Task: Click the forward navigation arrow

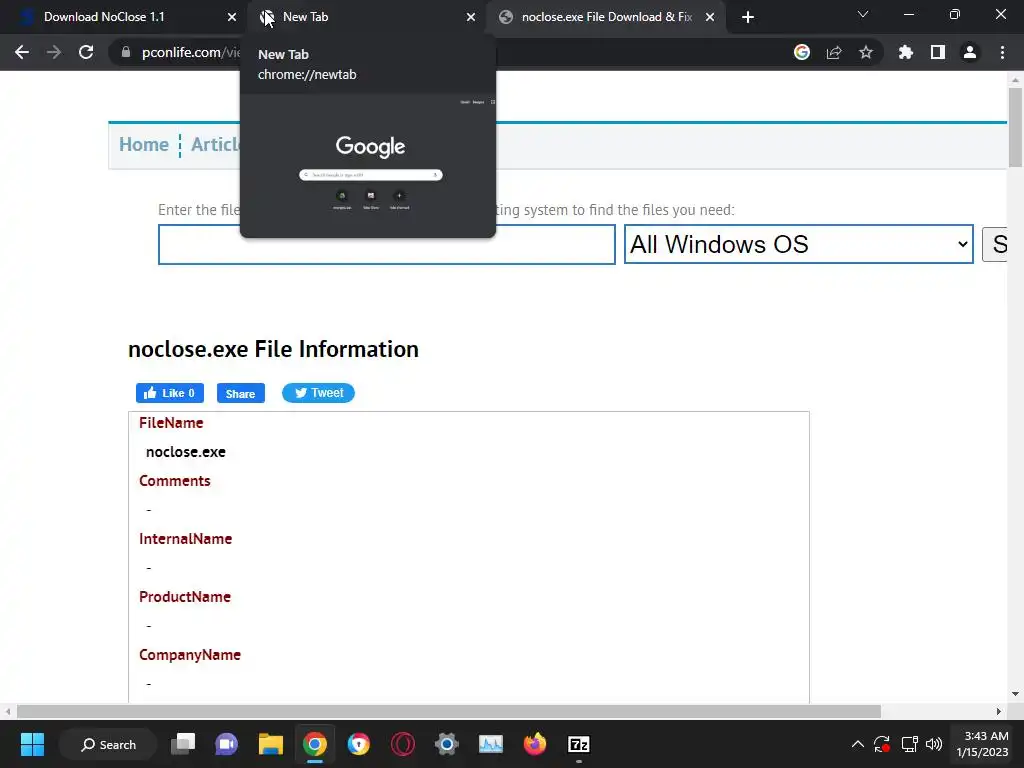Action: pyautogui.click(x=54, y=52)
